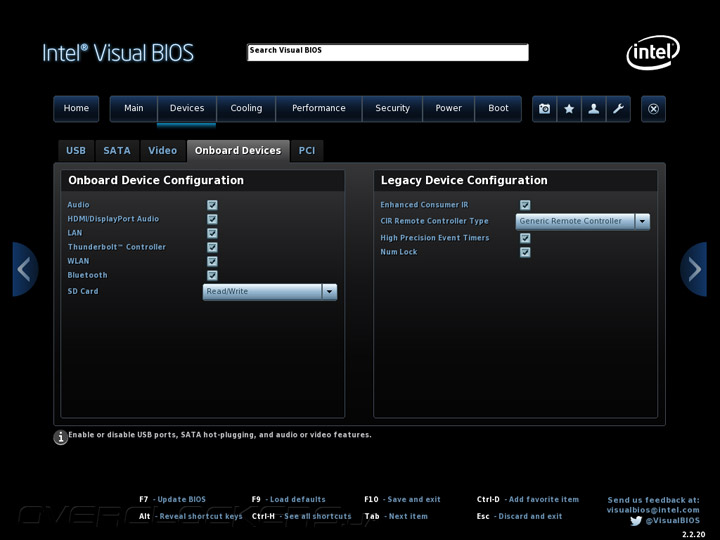Open the Video tab
Screen dimensions: 720x540
163,151
